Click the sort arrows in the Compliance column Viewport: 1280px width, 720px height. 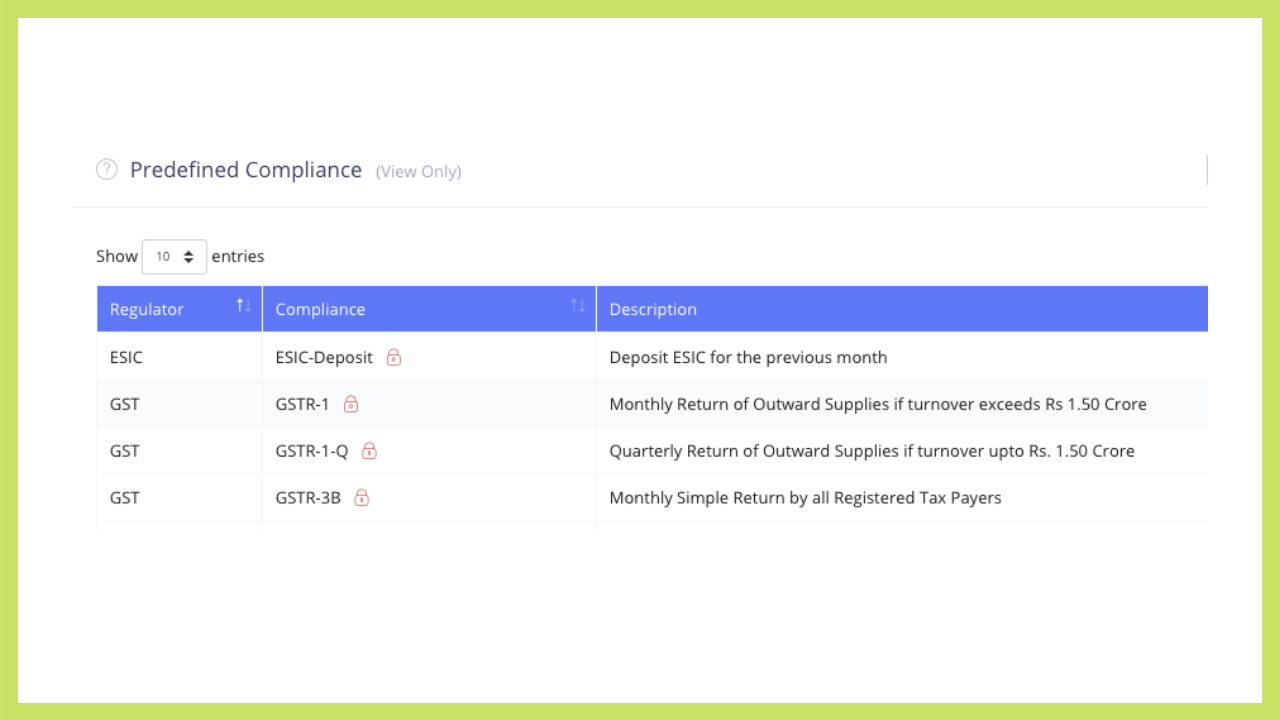click(577, 306)
